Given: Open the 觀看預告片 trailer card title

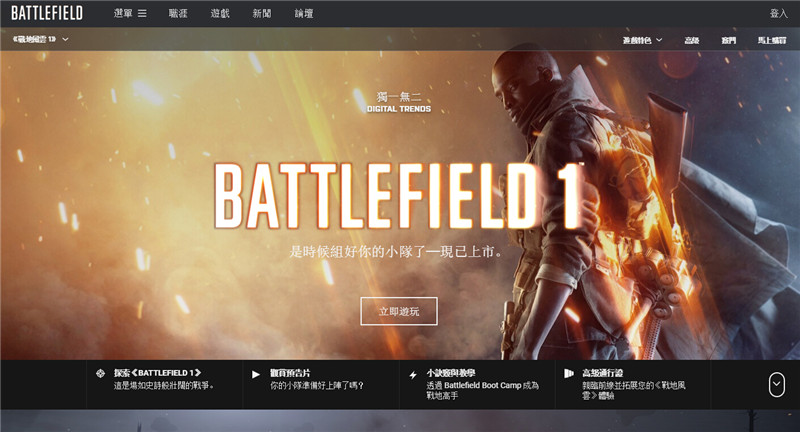Looking at the screenshot, I should [290, 373].
